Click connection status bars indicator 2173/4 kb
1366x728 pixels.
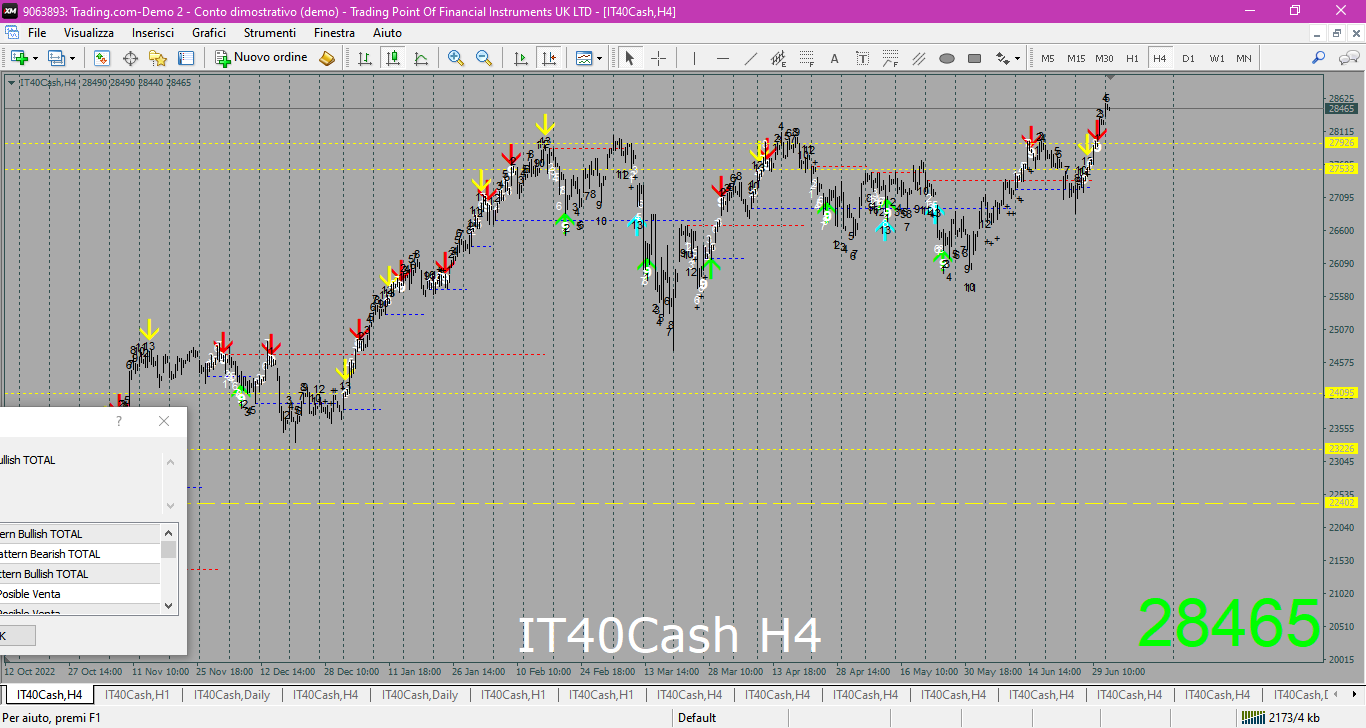tap(1279, 717)
